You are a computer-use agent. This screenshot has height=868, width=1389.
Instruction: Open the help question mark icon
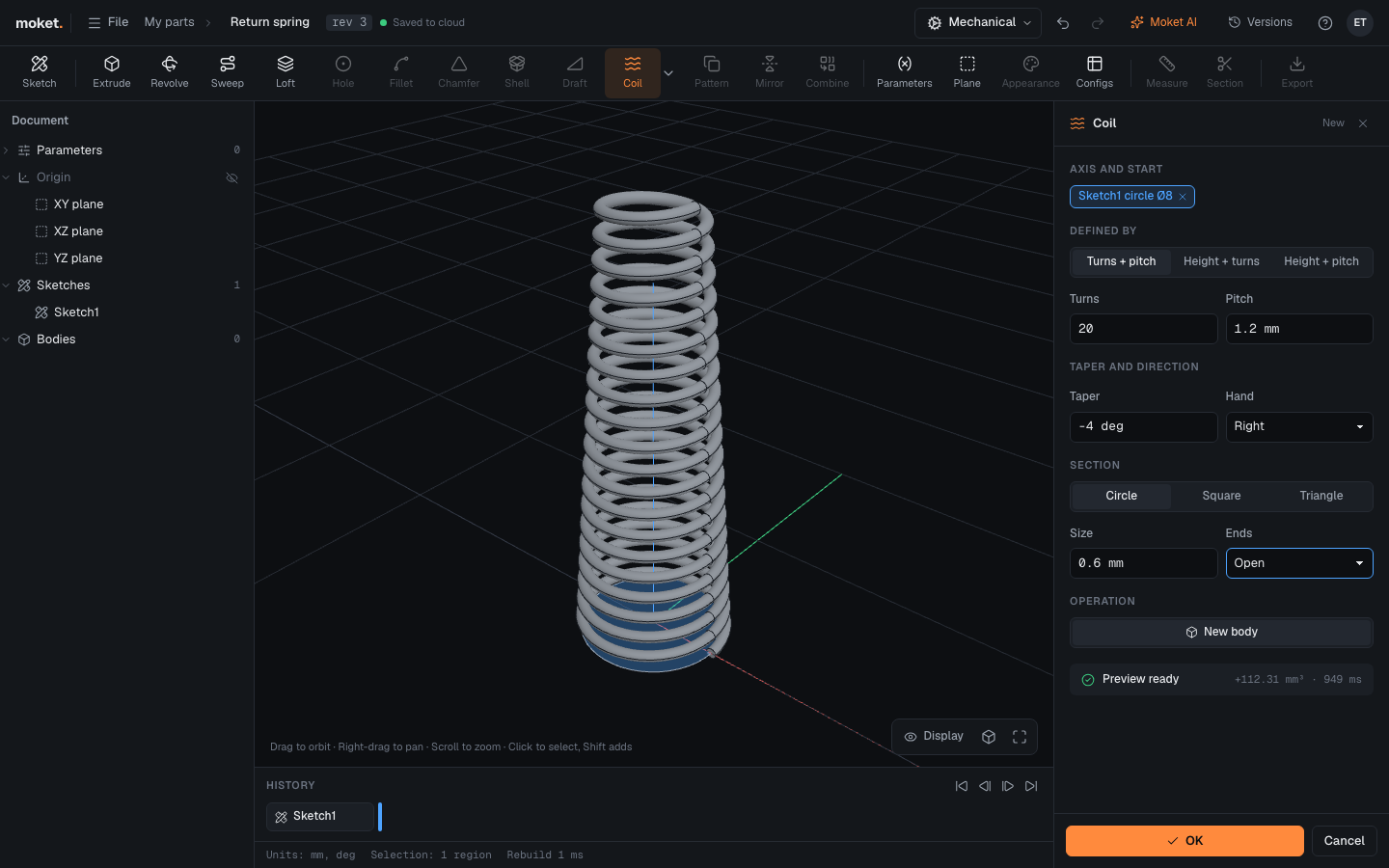(1325, 23)
